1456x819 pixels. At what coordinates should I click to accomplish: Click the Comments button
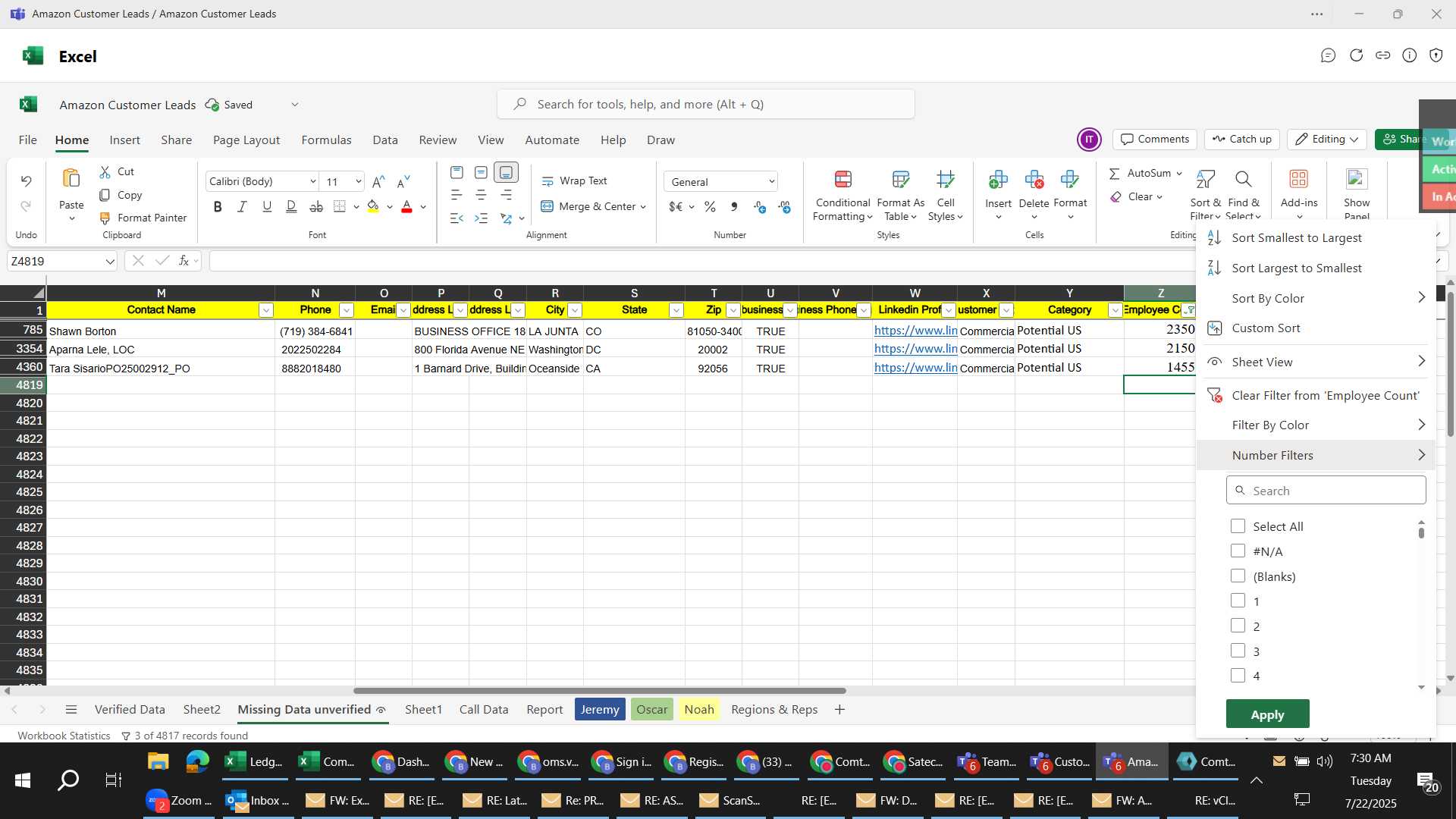(1155, 140)
